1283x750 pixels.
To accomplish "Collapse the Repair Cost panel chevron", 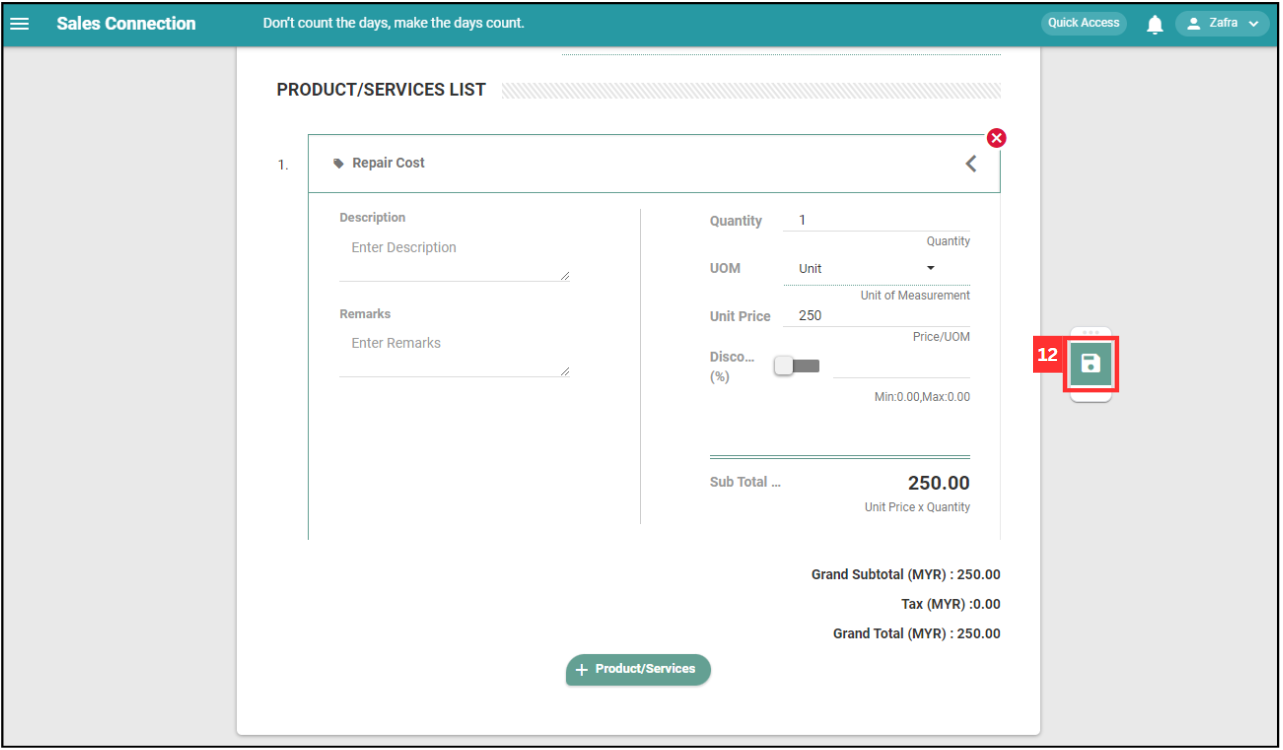I will tap(970, 163).
